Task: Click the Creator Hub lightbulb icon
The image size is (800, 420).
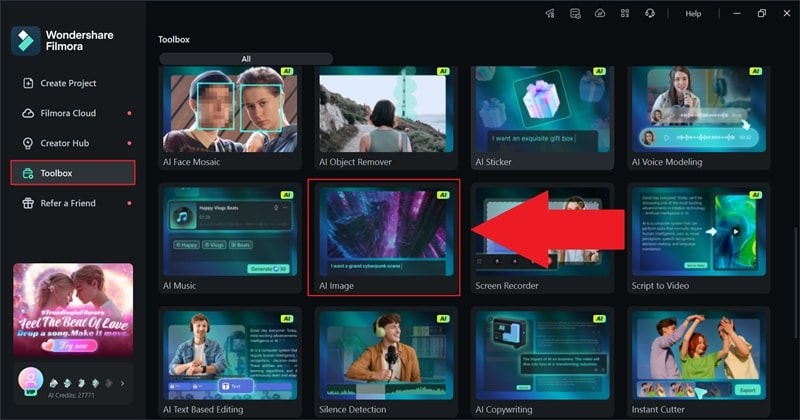Action: point(28,143)
